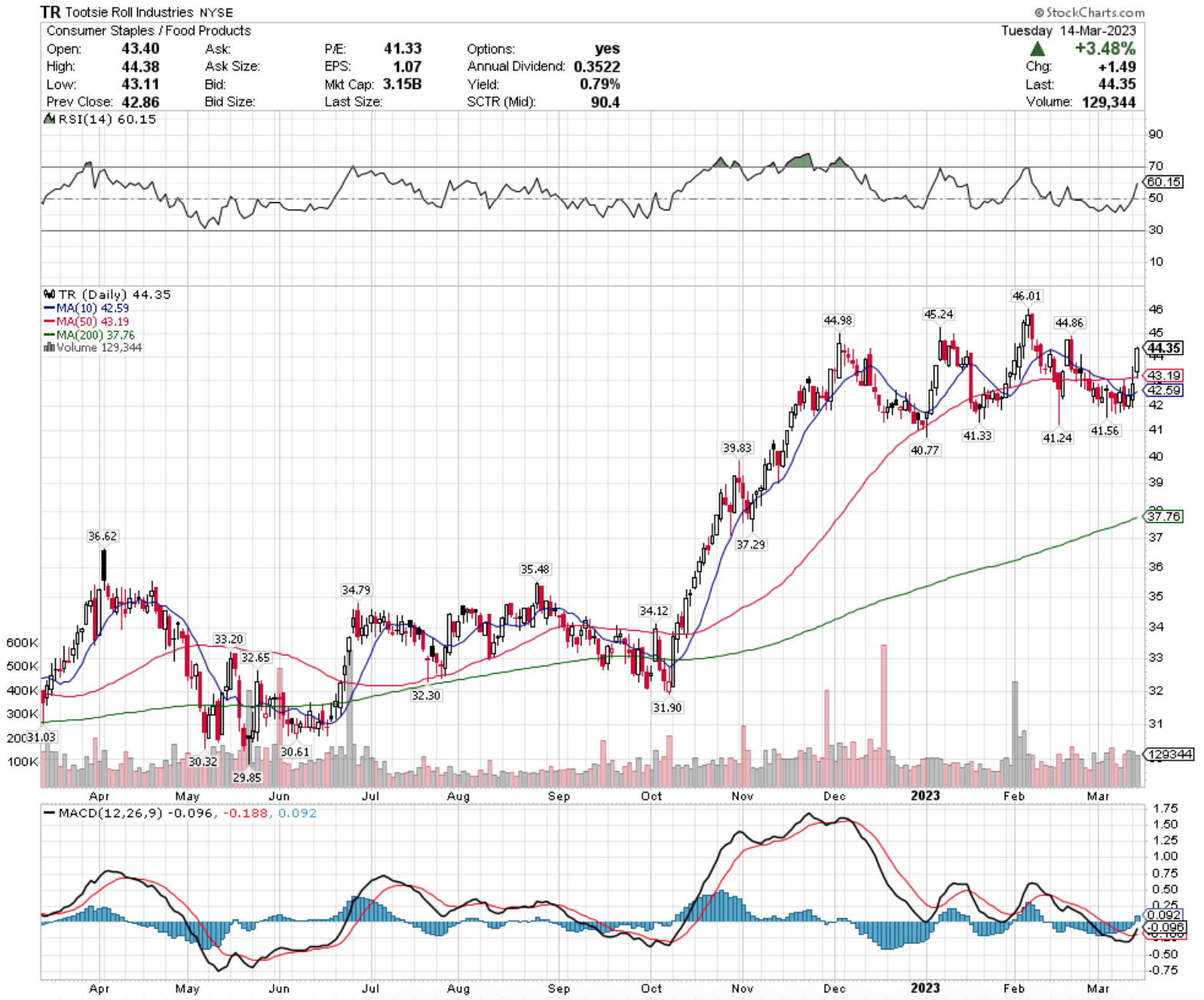Click the RSI 60.15 value tag on right axis
1204x1000 pixels.
tap(1163, 182)
